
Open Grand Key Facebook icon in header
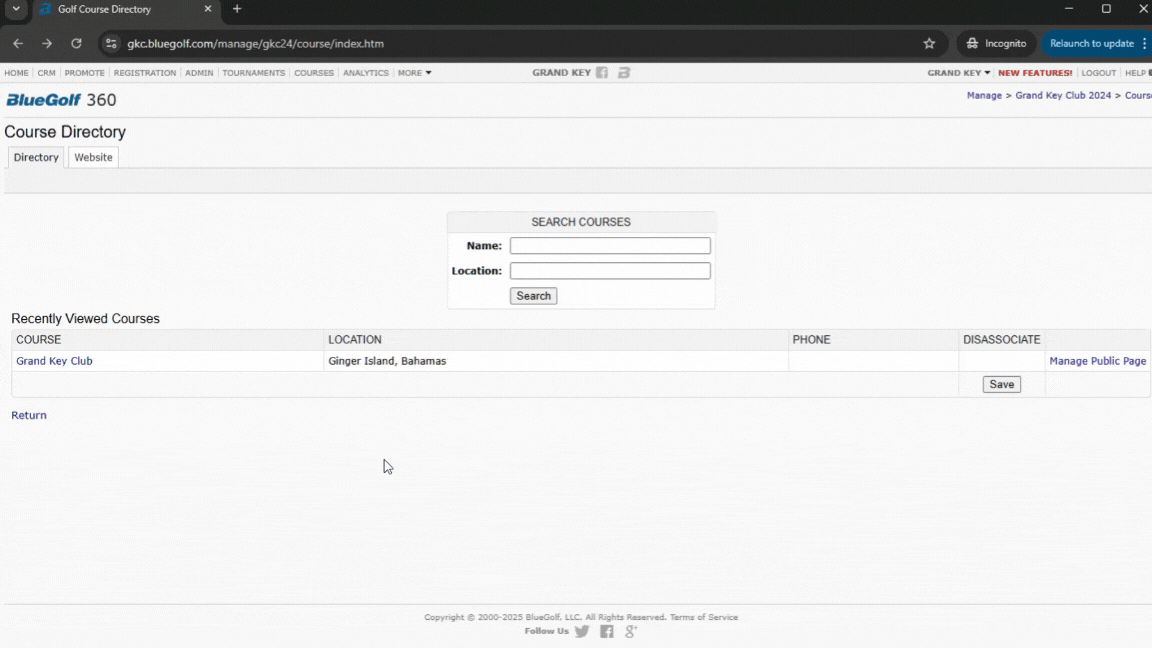602,73
